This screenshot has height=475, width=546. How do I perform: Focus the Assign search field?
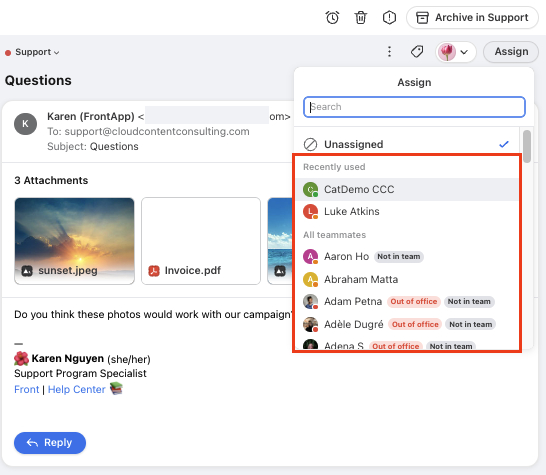414,107
